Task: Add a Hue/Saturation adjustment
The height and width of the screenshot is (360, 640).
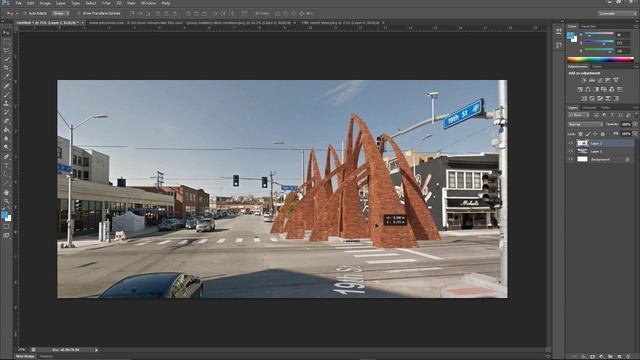Action: click(x=580, y=89)
